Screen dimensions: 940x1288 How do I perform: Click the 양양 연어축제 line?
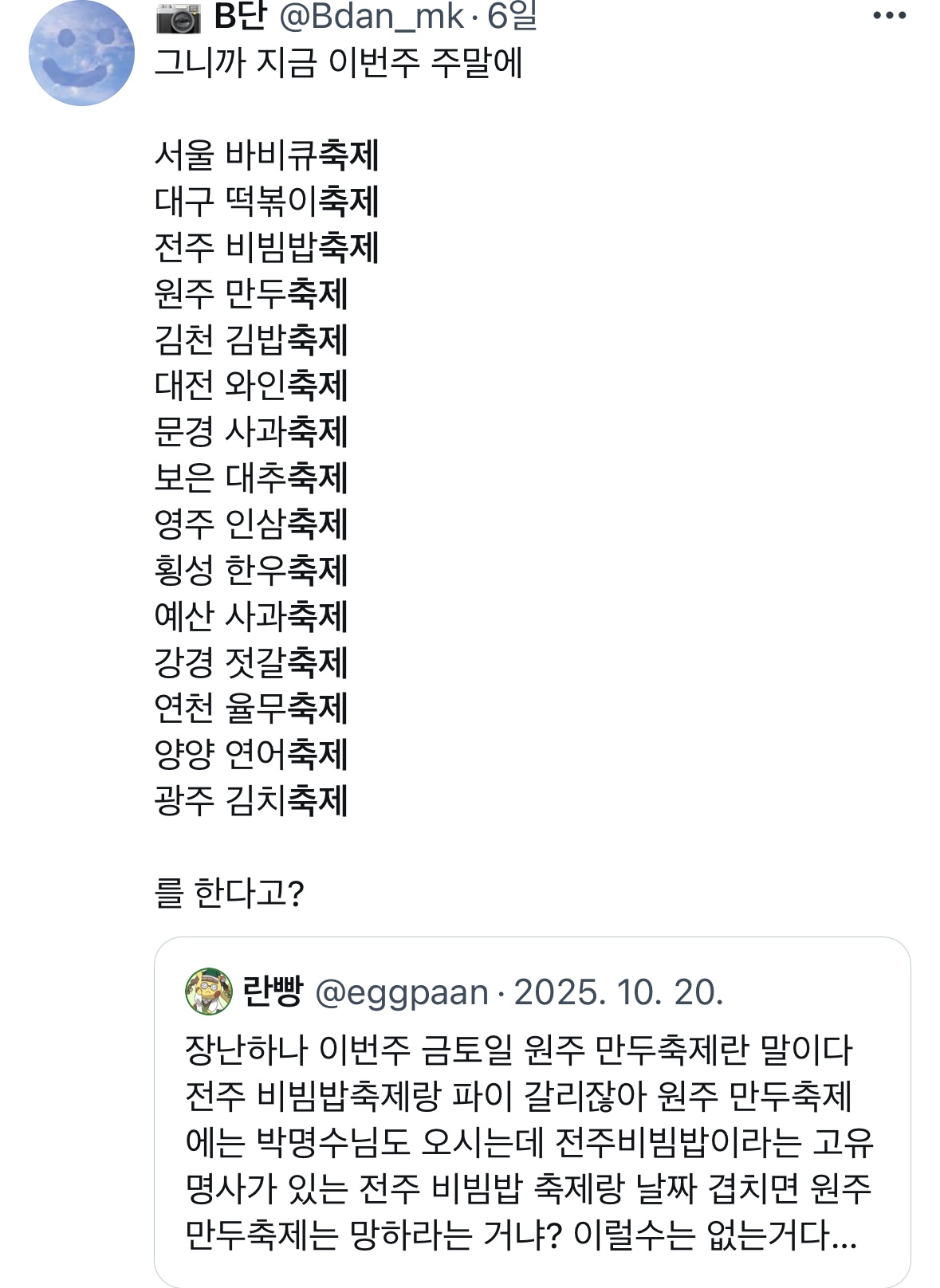coord(251,754)
